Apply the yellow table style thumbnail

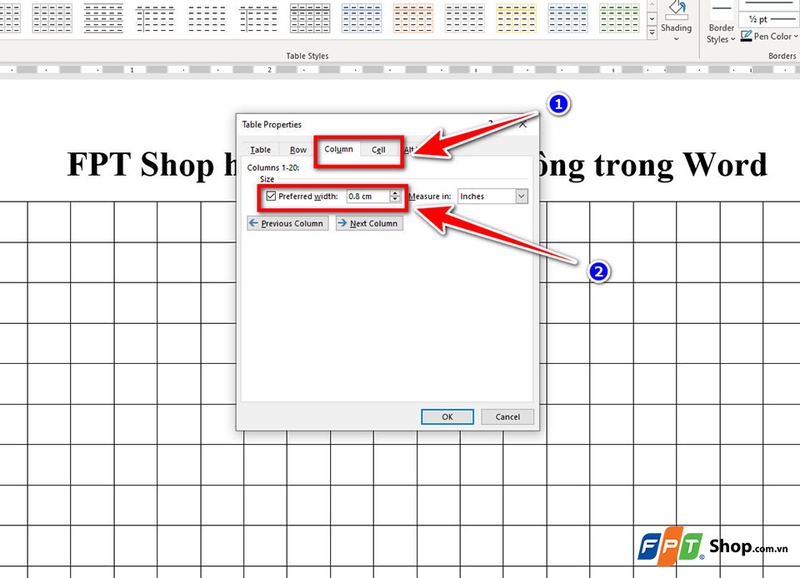516,18
